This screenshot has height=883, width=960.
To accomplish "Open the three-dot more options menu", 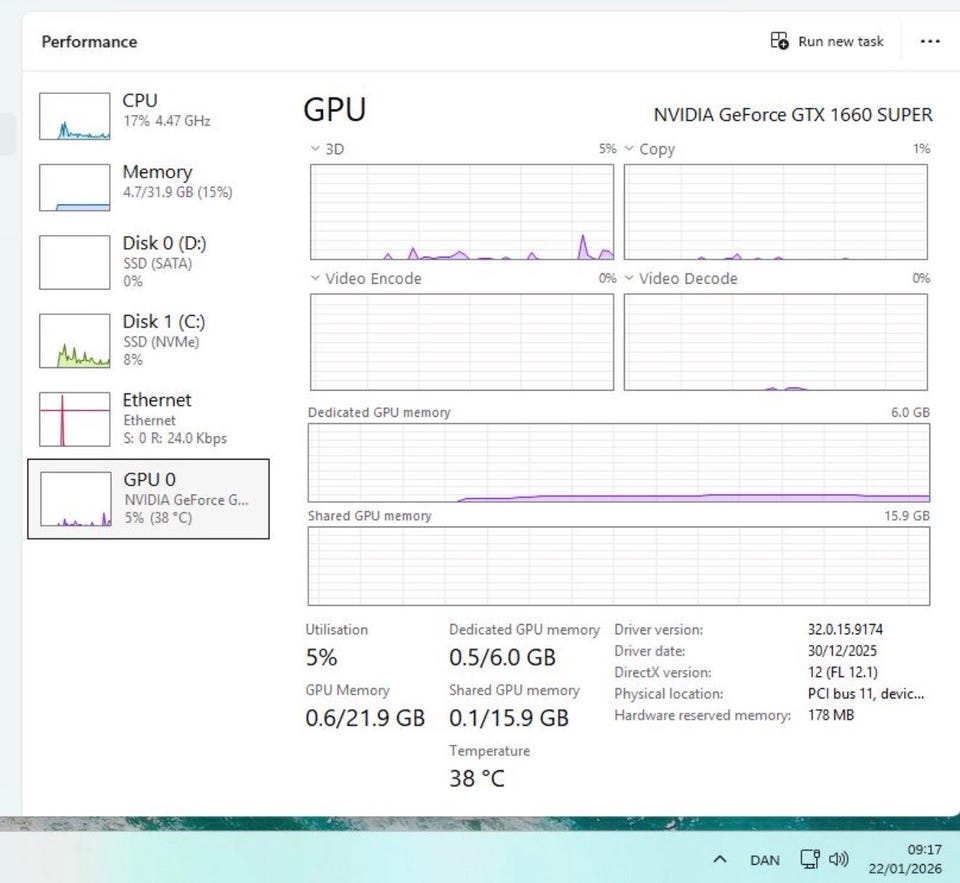I will coord(929,41).
